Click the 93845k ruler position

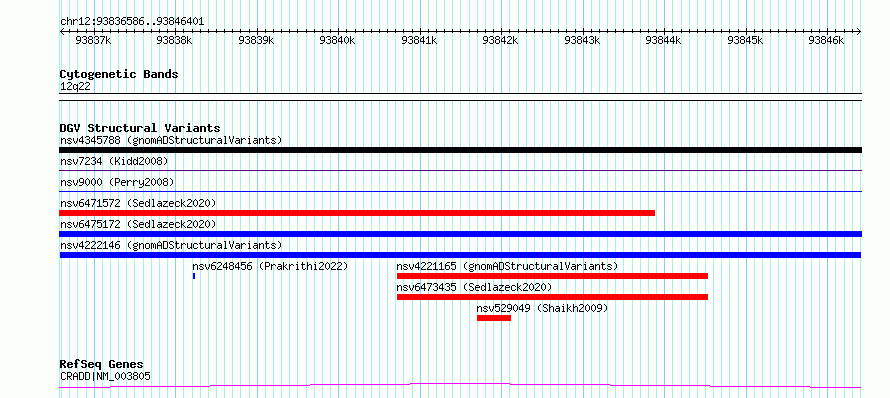(745, 40)
